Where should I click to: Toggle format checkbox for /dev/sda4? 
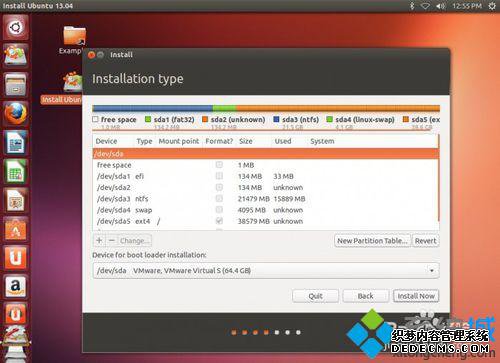219,210
